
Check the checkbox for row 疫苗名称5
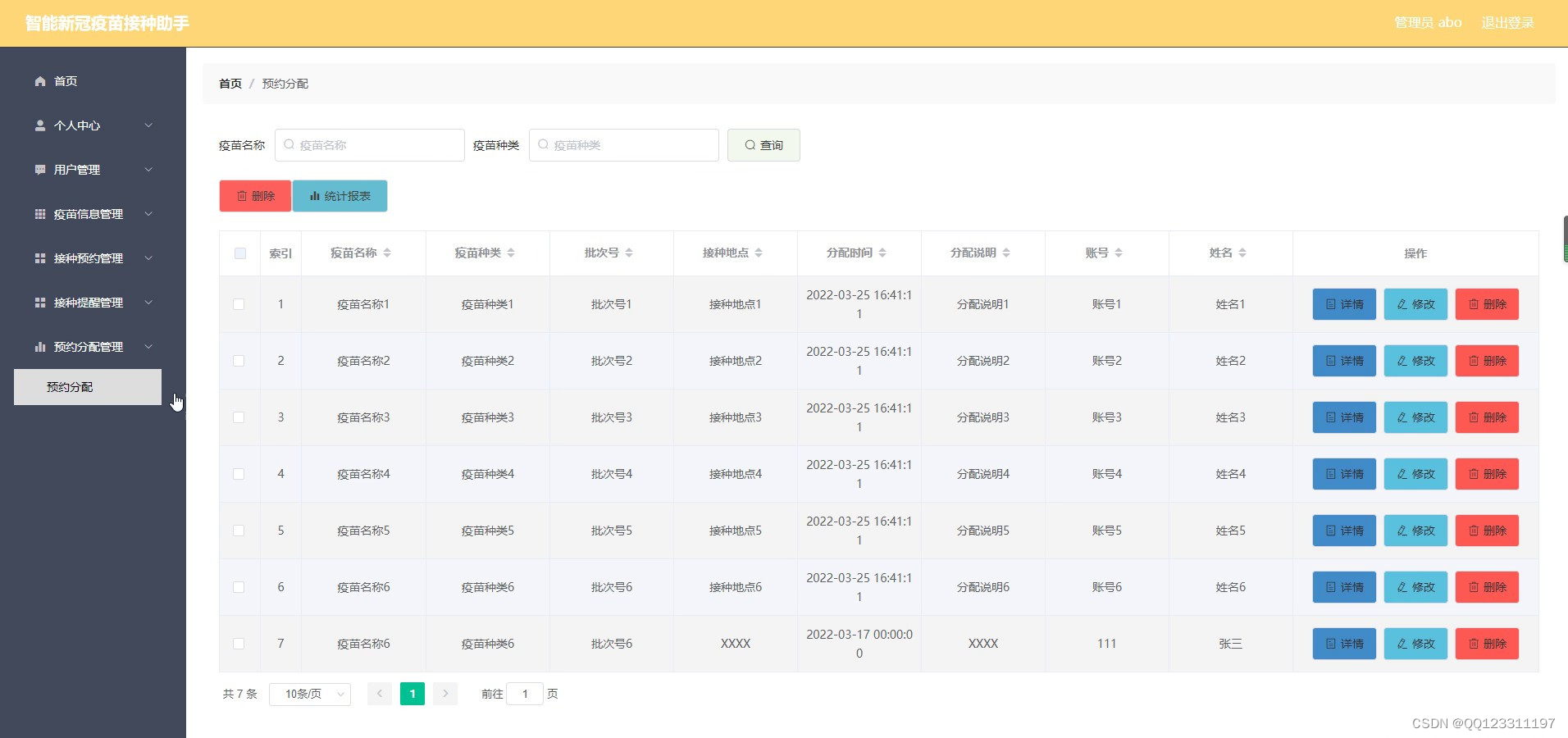click(239, 531)
